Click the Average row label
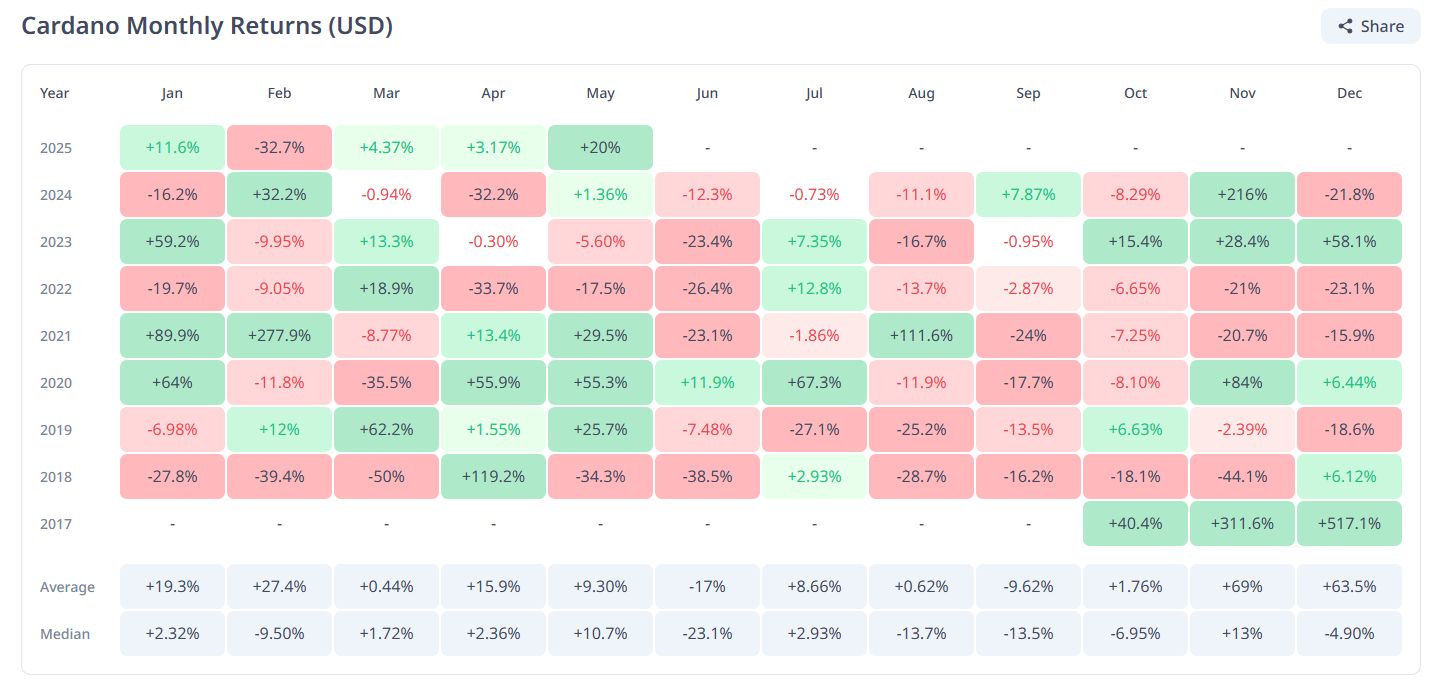Viewport: 1456px width, 694px height. [x=67, y=587]
